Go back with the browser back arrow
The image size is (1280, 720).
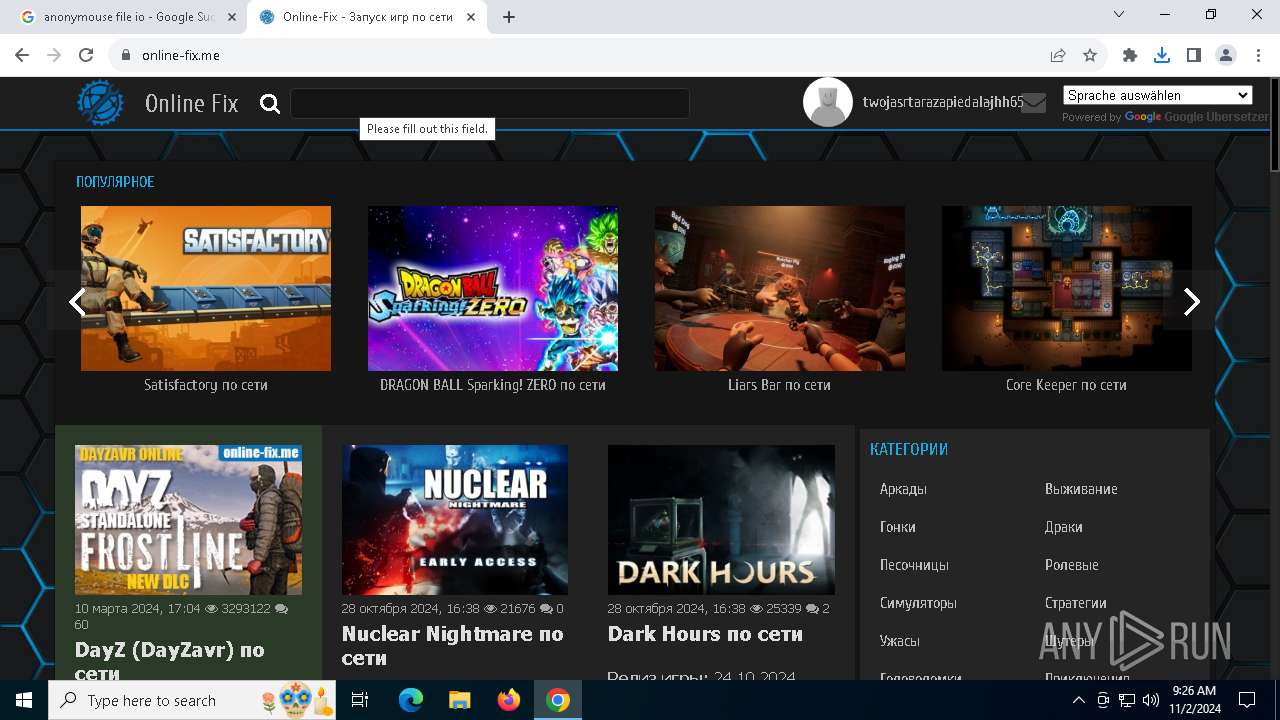click(x=22, y=55)
